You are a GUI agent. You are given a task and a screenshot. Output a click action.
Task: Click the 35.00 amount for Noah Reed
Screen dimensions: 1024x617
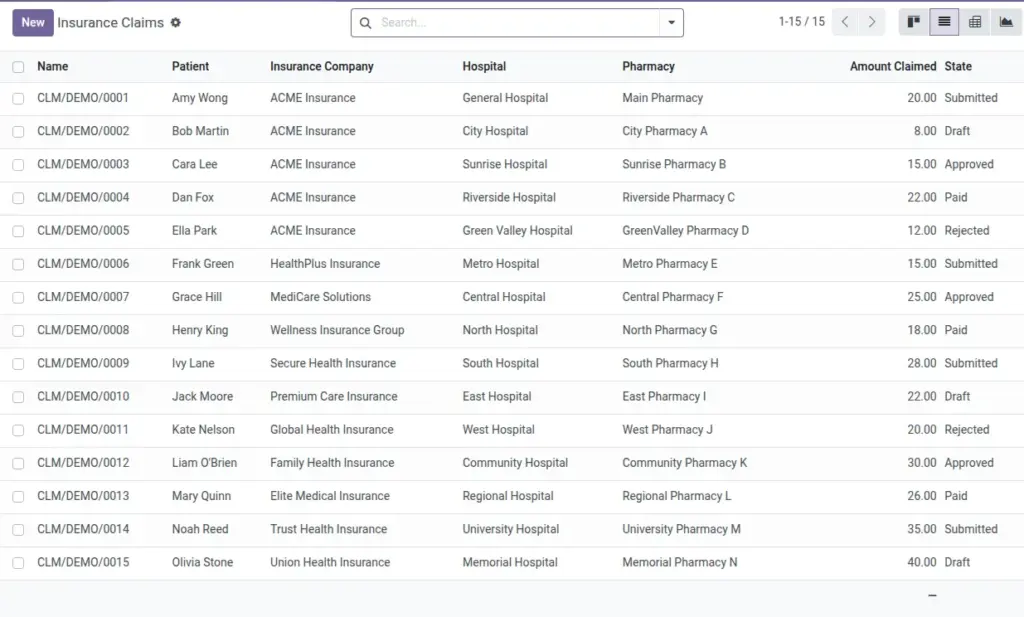tap(921, 529)
